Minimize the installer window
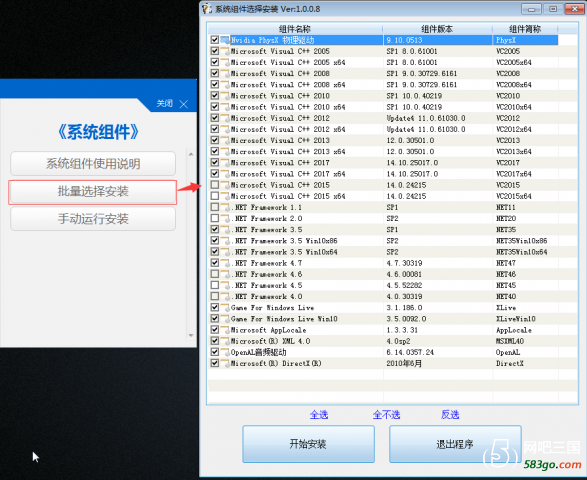 coord(531,9)
